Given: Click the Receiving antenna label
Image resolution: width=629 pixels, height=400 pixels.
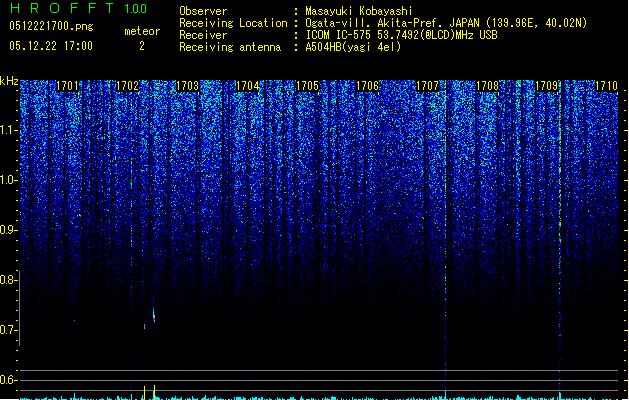Looking at the screenshot, I should [x=230, y=47].
